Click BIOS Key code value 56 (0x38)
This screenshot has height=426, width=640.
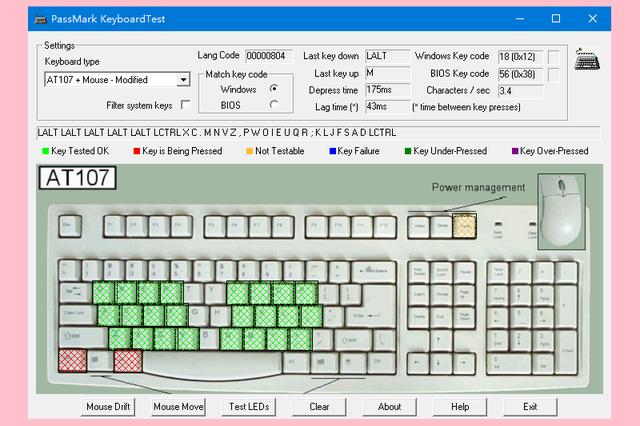coord(520,74)
